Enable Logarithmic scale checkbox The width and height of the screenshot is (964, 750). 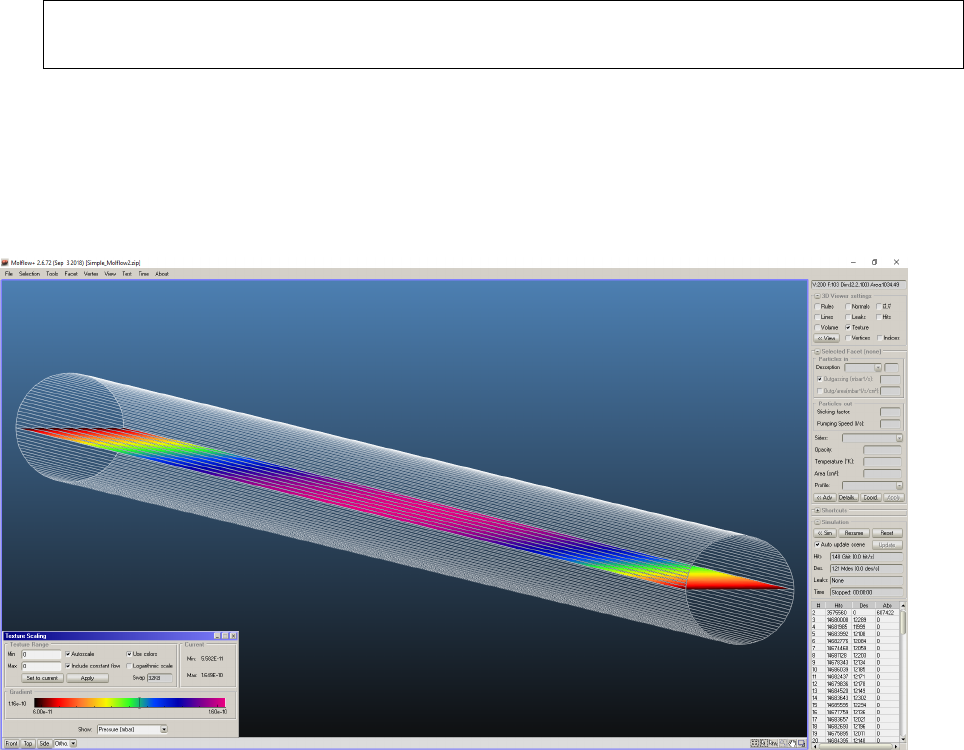click(129, 666)
